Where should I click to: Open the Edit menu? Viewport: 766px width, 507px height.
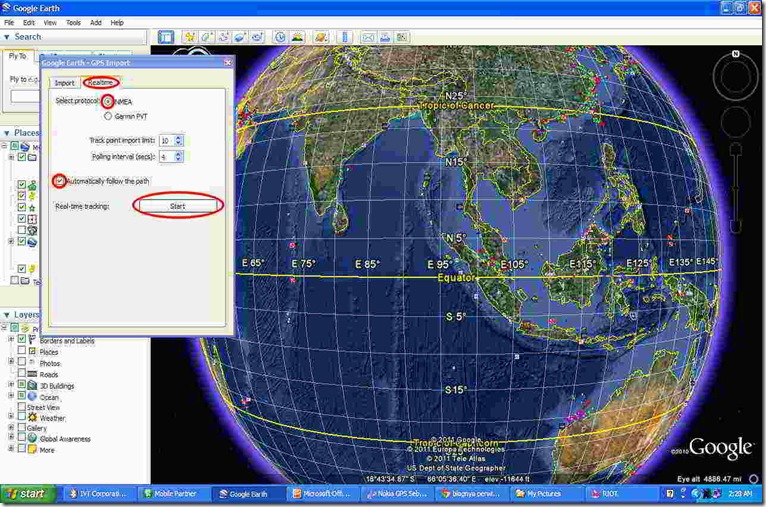coord(29,22)
